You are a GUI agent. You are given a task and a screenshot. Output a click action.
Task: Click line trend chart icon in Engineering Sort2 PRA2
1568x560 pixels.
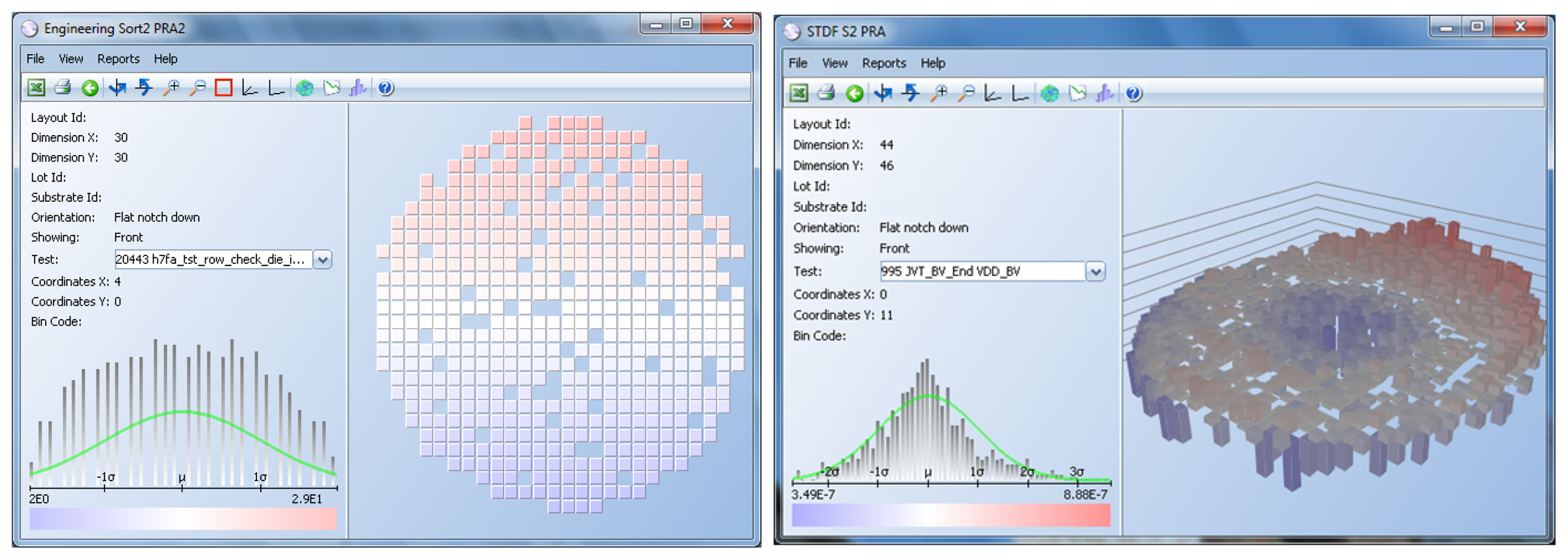click(331, 88)
